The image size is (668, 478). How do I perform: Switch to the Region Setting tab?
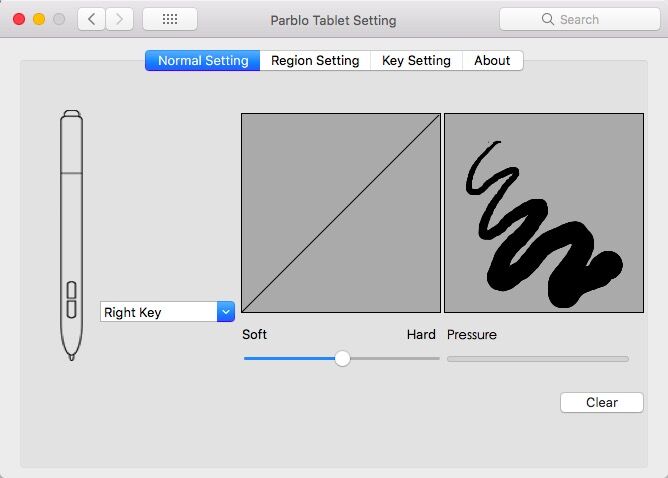click(315, 60)
